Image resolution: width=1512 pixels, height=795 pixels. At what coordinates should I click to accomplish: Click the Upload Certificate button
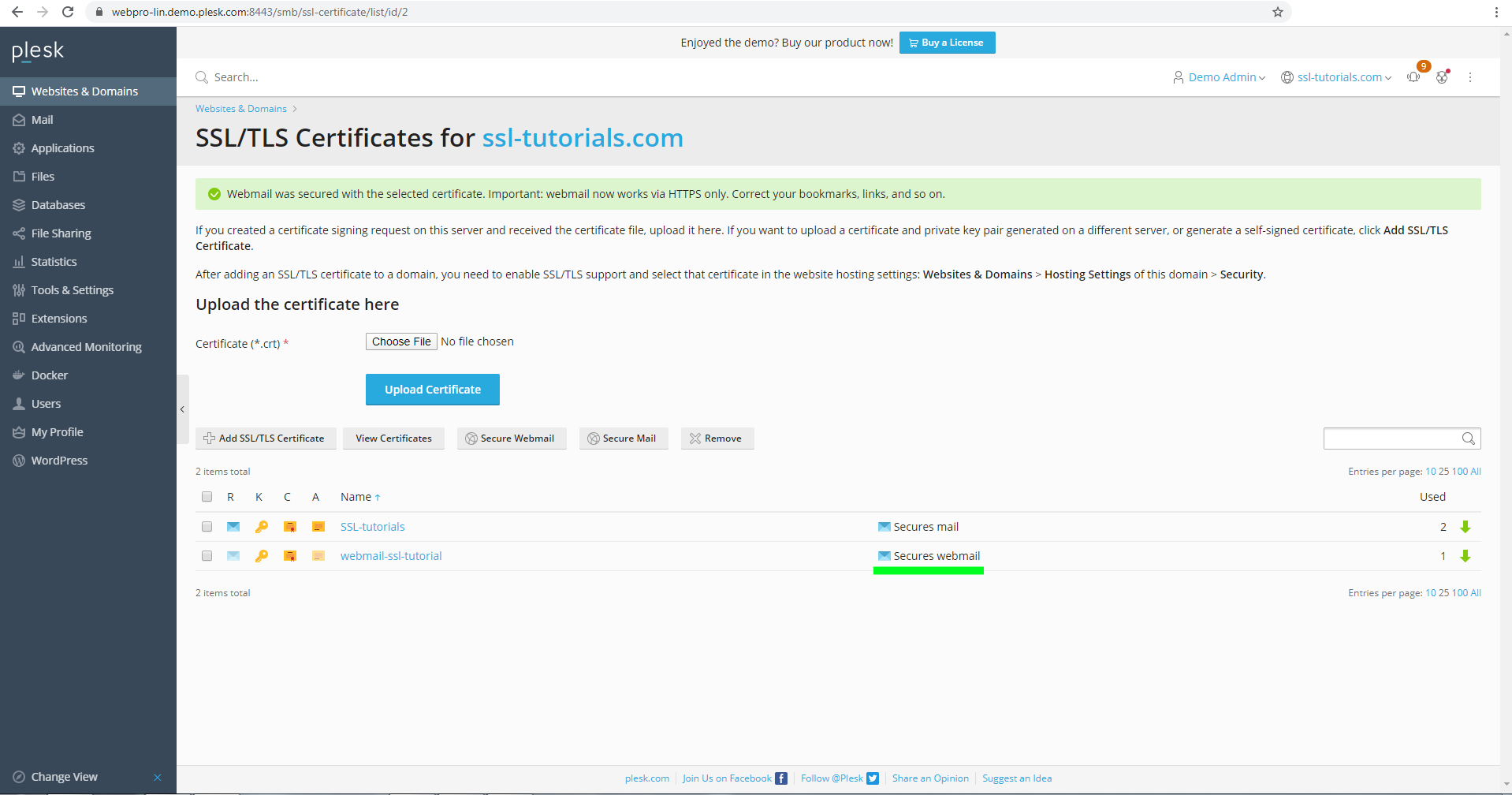(433, 390)
